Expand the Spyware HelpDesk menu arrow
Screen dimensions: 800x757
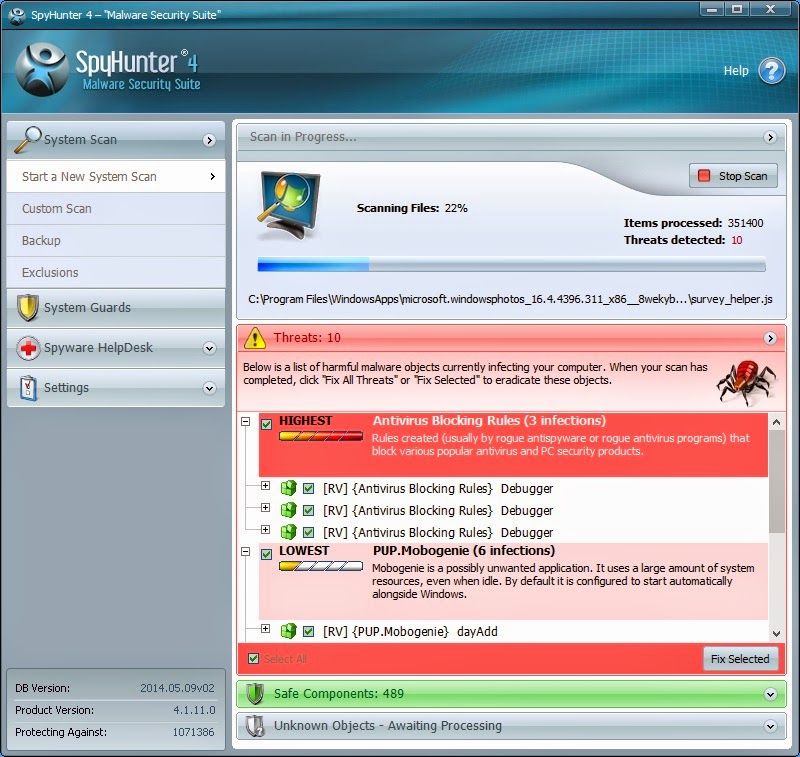click(x=209, y=348)
